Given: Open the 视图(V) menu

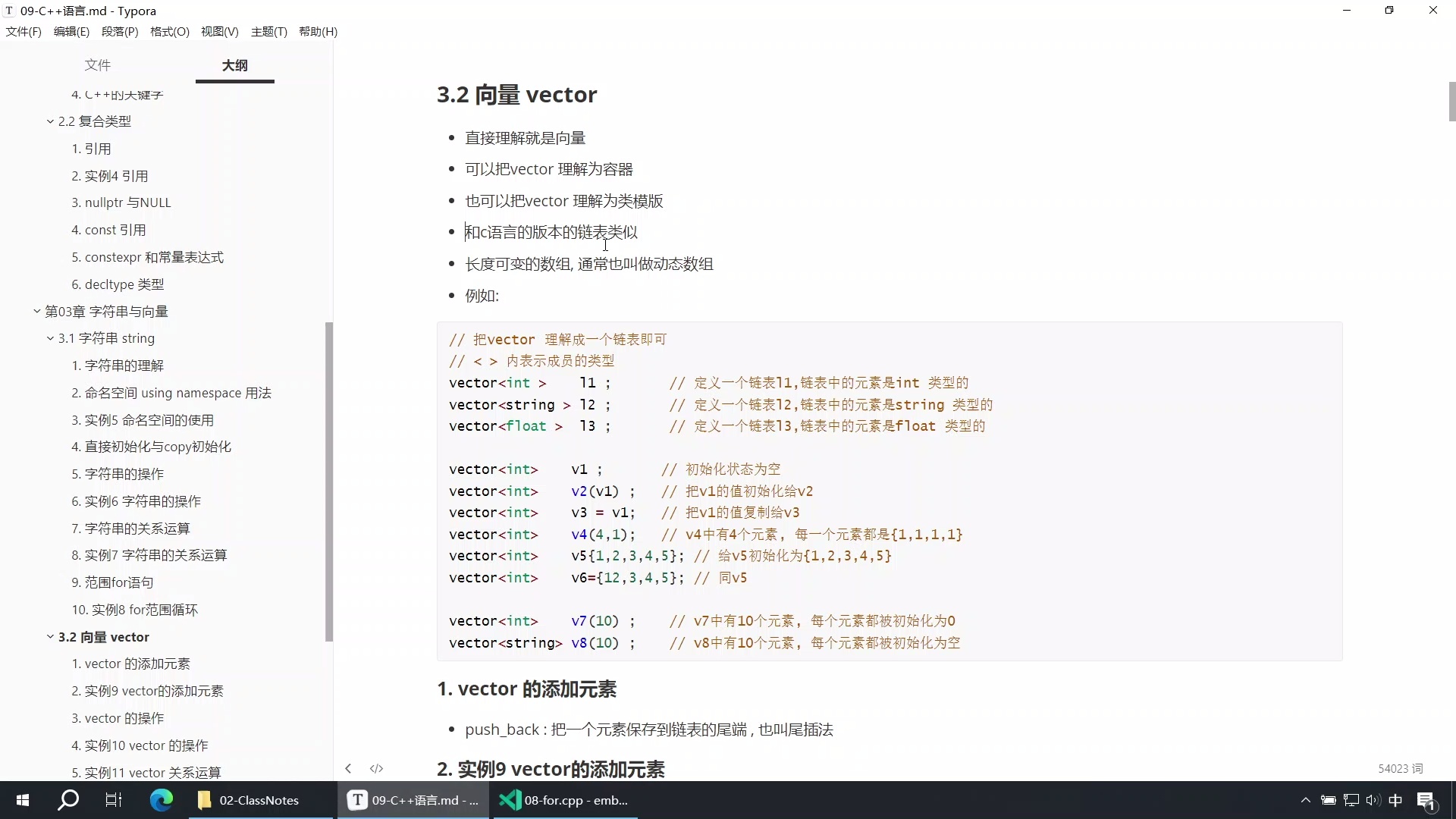Looking at the screenshot, I should click(x=218, y=32).
